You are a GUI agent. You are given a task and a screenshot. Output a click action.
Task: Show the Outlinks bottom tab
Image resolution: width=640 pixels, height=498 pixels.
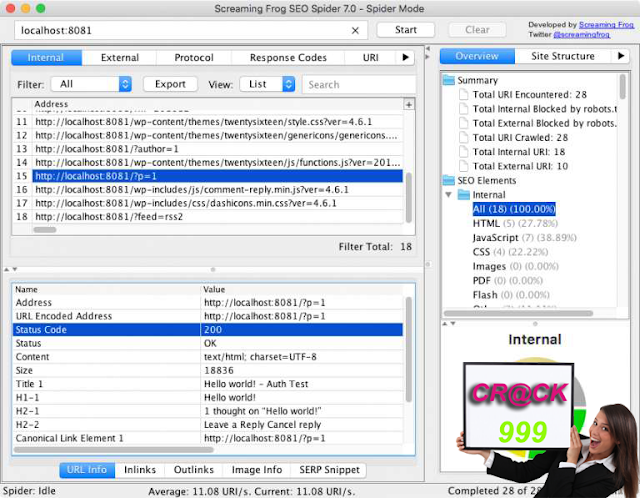pos(194,470)
